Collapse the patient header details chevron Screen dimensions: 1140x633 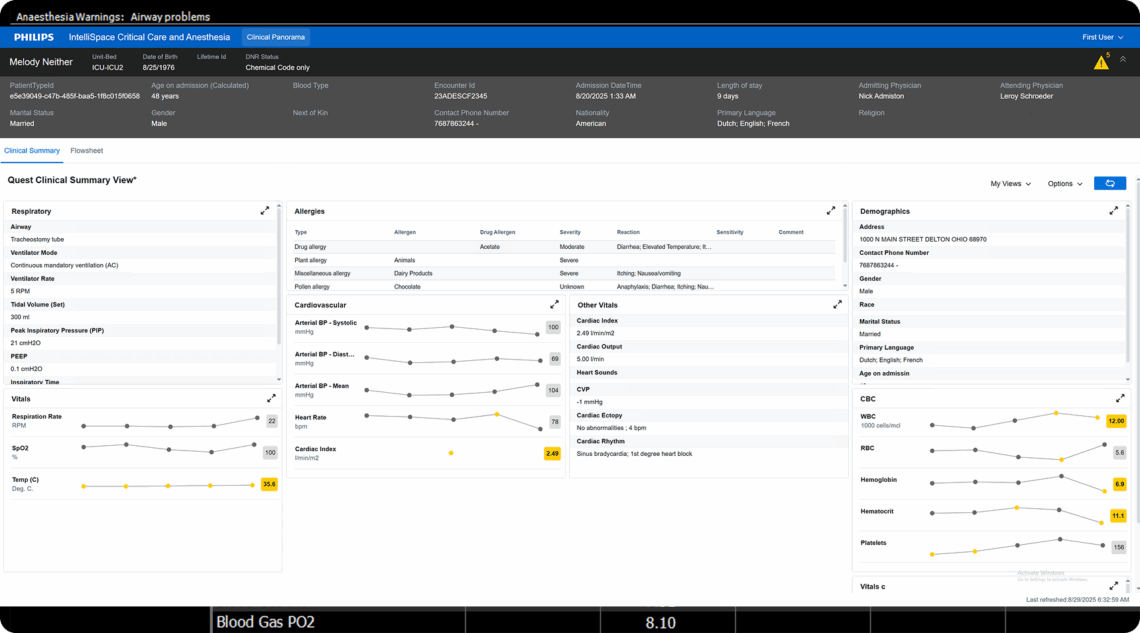click(1122, 60)
